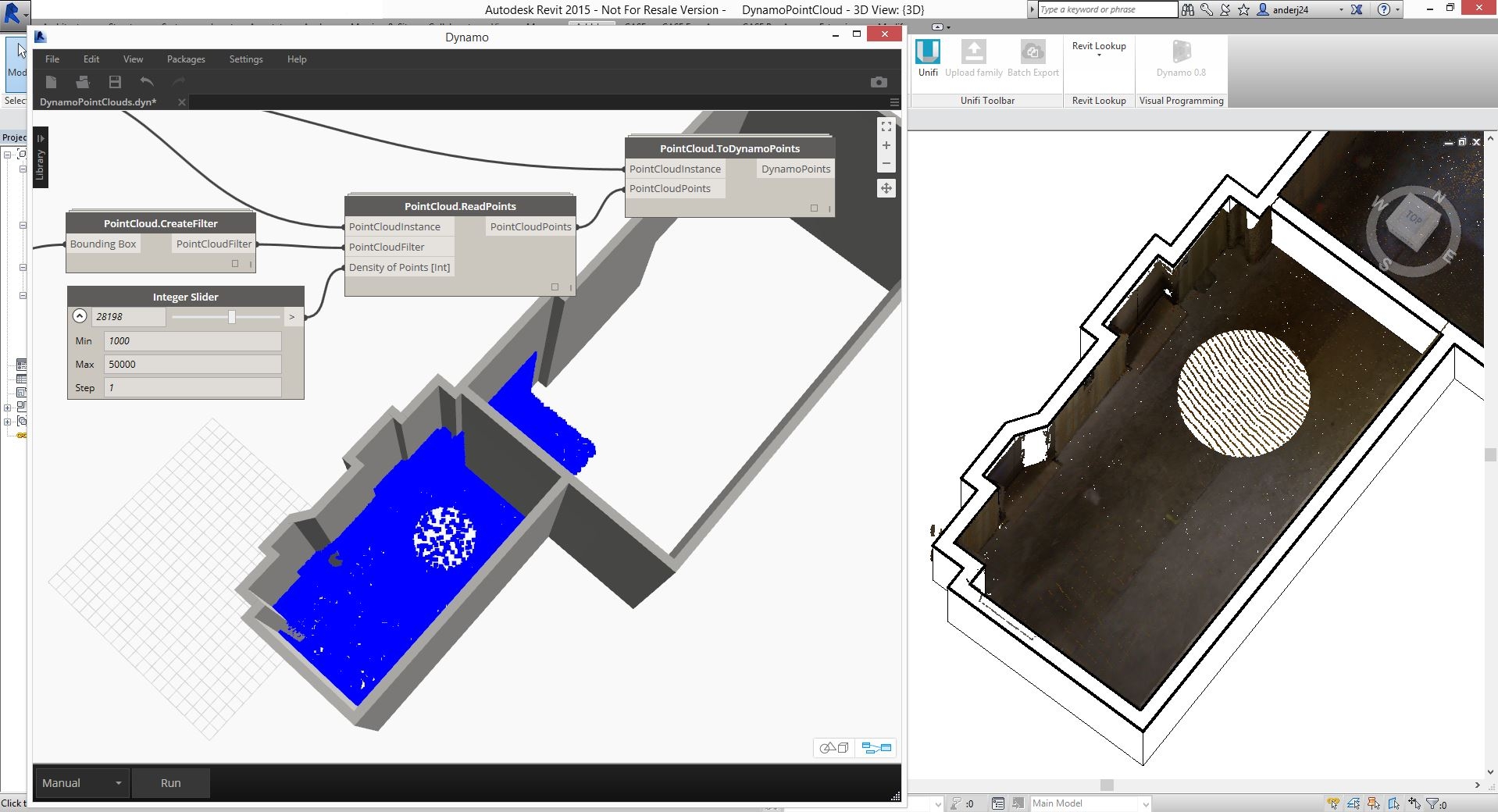Open the Edit menu in Dynamo

(91, 59)
